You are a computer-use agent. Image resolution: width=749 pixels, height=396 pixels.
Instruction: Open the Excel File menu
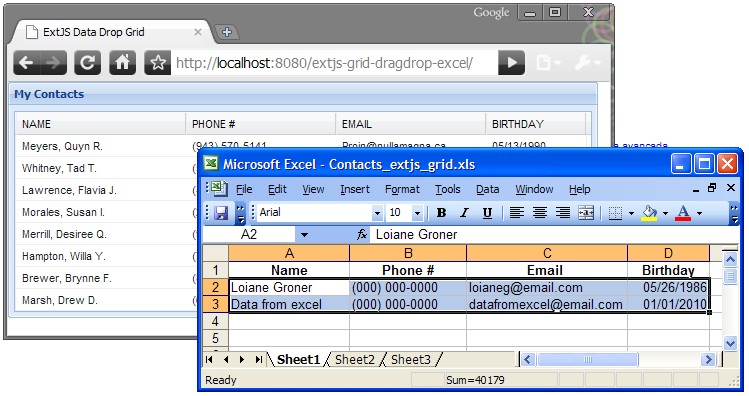[244, 189]
